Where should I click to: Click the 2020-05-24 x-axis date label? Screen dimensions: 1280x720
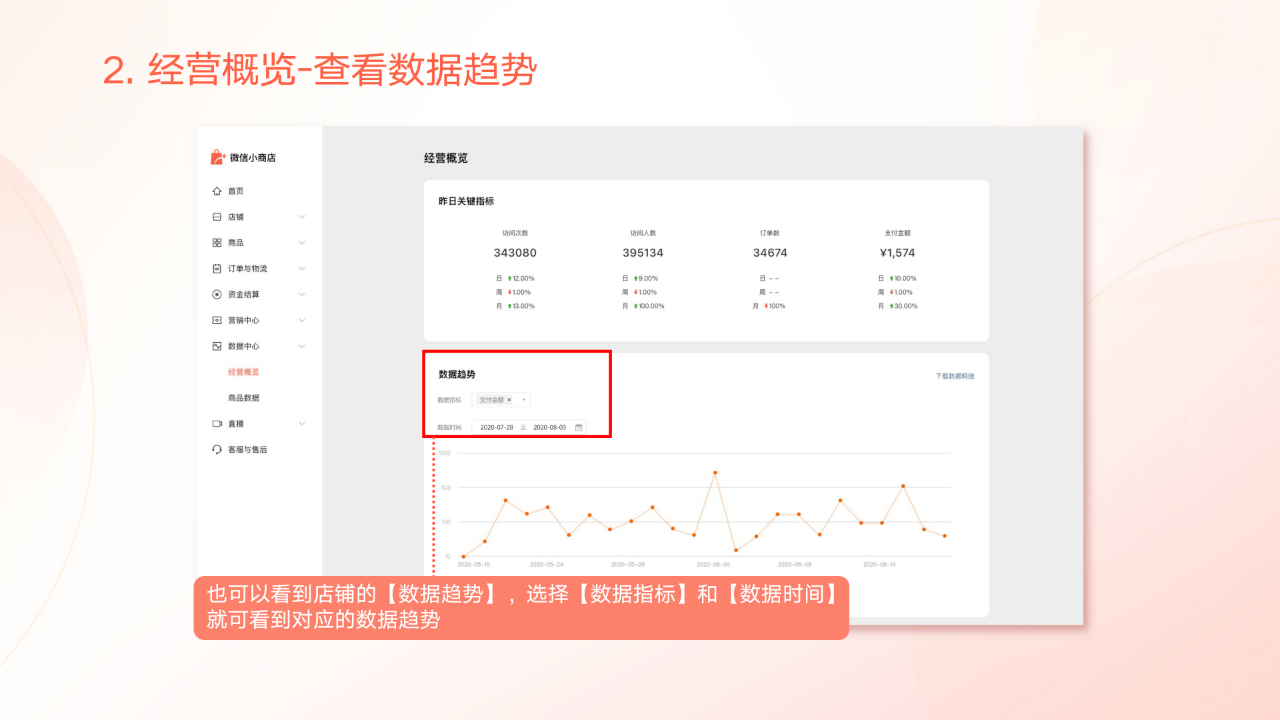click(547, 564)
